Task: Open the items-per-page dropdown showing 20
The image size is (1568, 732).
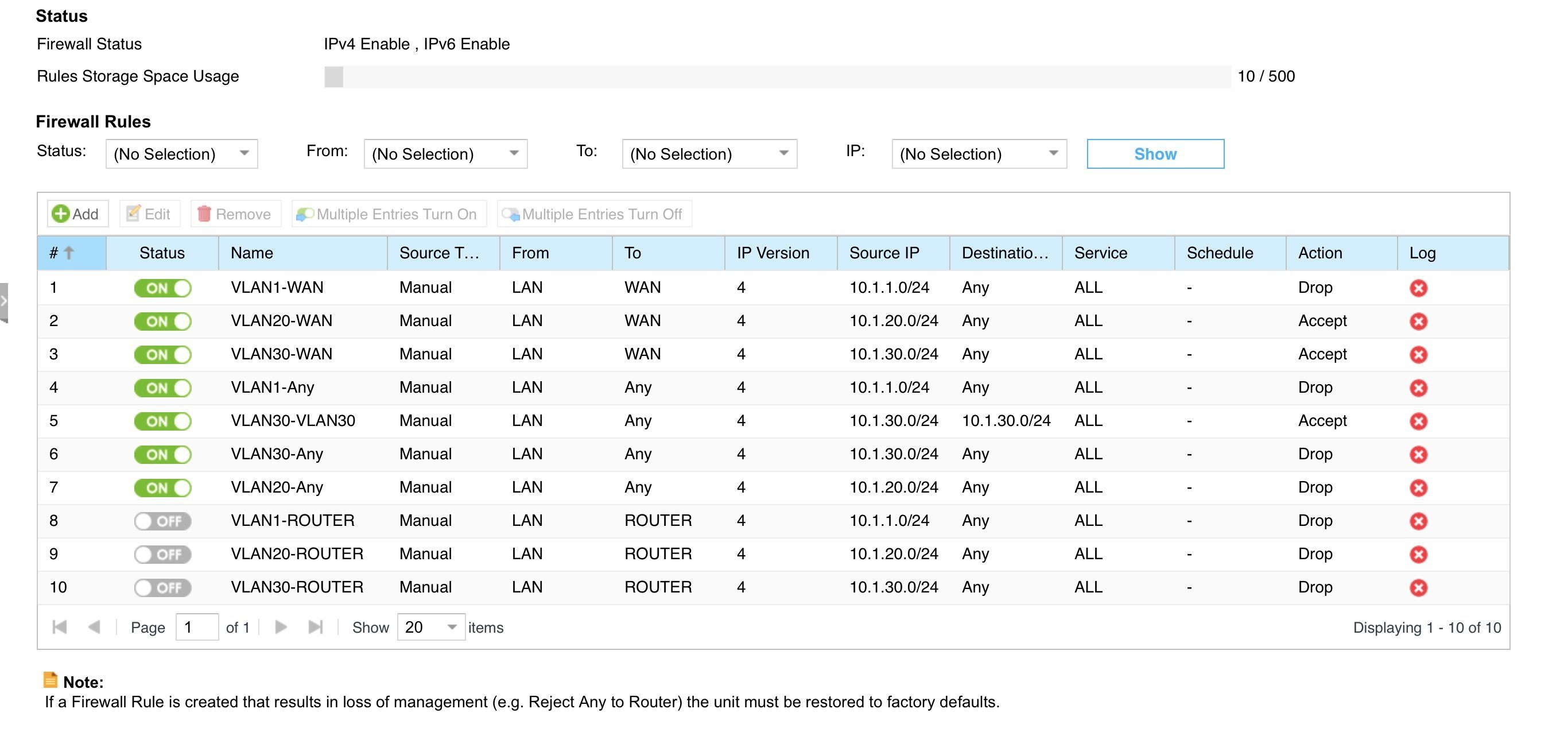Action: [x=431, y=628]
